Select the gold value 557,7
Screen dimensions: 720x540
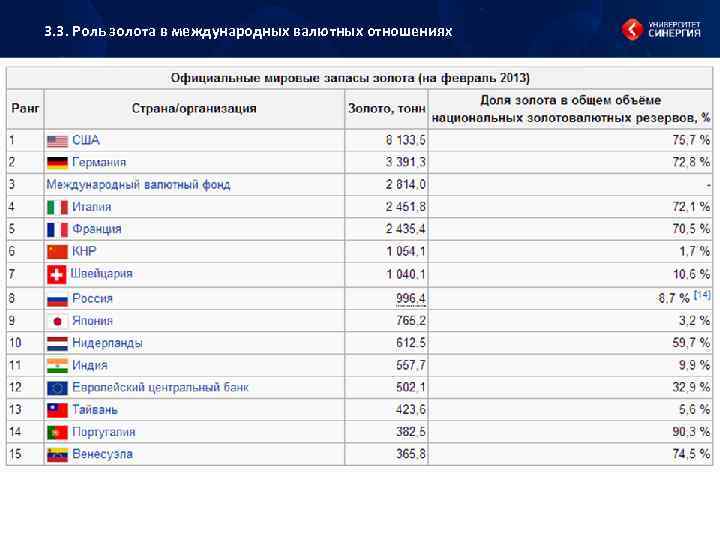point(411,366)
